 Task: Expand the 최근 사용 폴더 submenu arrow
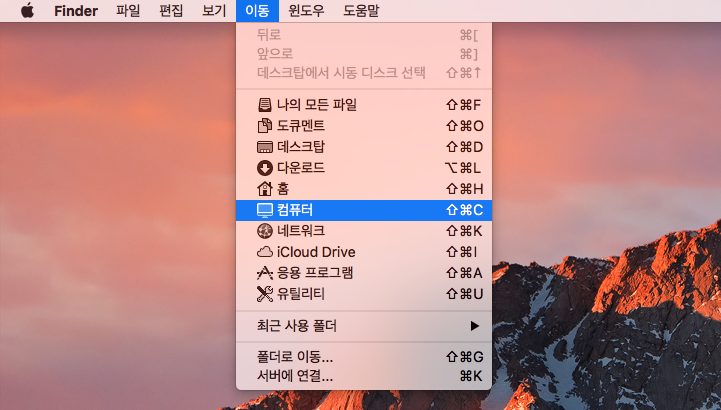(x=475, y=326)
